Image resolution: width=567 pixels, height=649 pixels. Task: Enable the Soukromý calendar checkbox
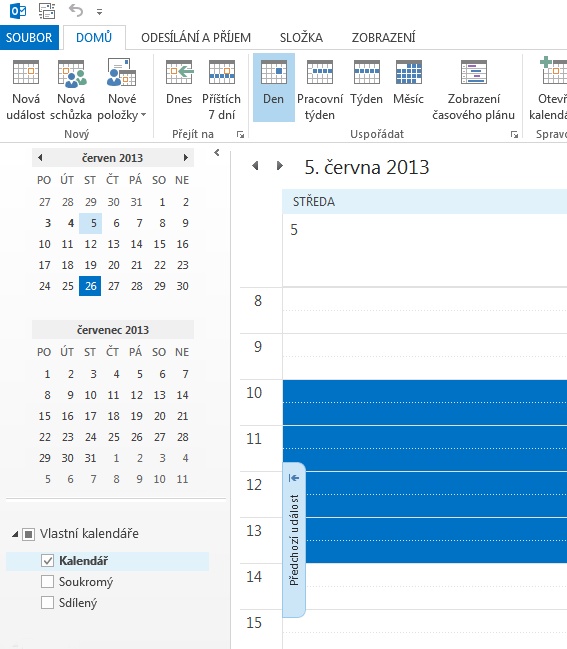pos(48,582)
